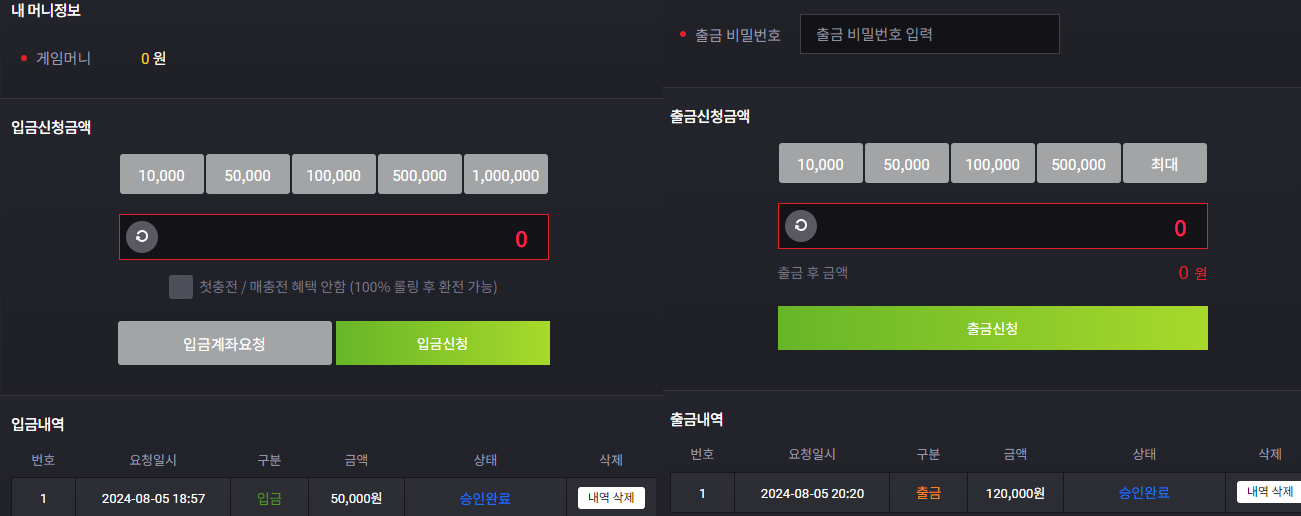Select 500,000 withdrawal amount
Image resolution: width=1301 pixels, height=516 pixels.
pyautogui.click(x=1079, y=163)
